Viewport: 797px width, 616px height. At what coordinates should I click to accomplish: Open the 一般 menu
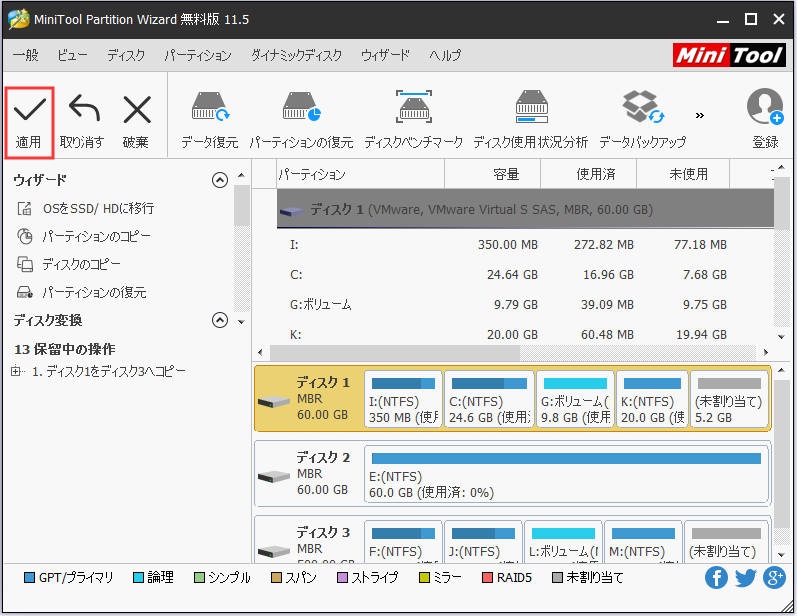[25, 55]
